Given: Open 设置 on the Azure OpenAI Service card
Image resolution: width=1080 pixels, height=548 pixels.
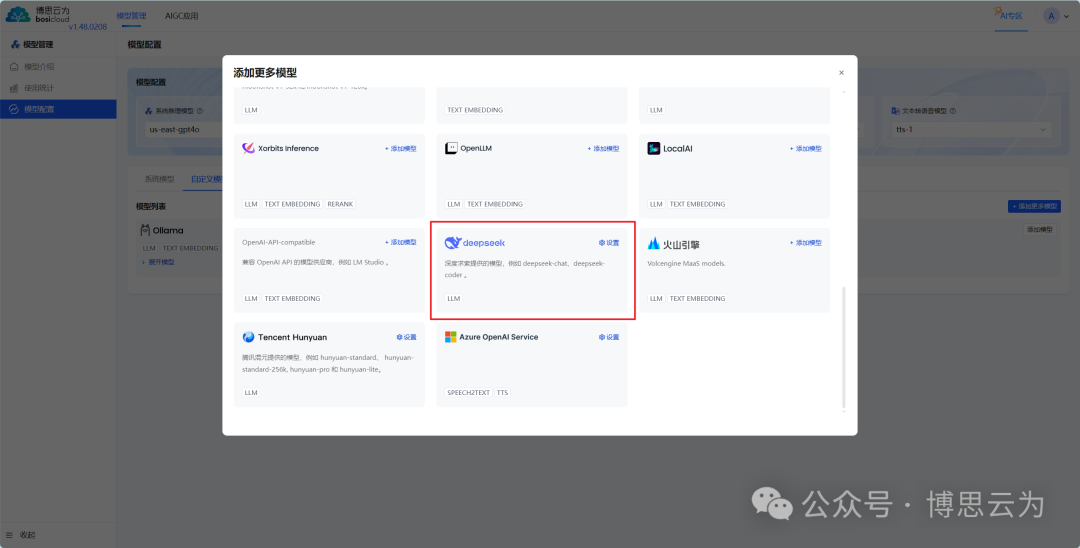Looking at the screenshot, I should pos(609,337).
